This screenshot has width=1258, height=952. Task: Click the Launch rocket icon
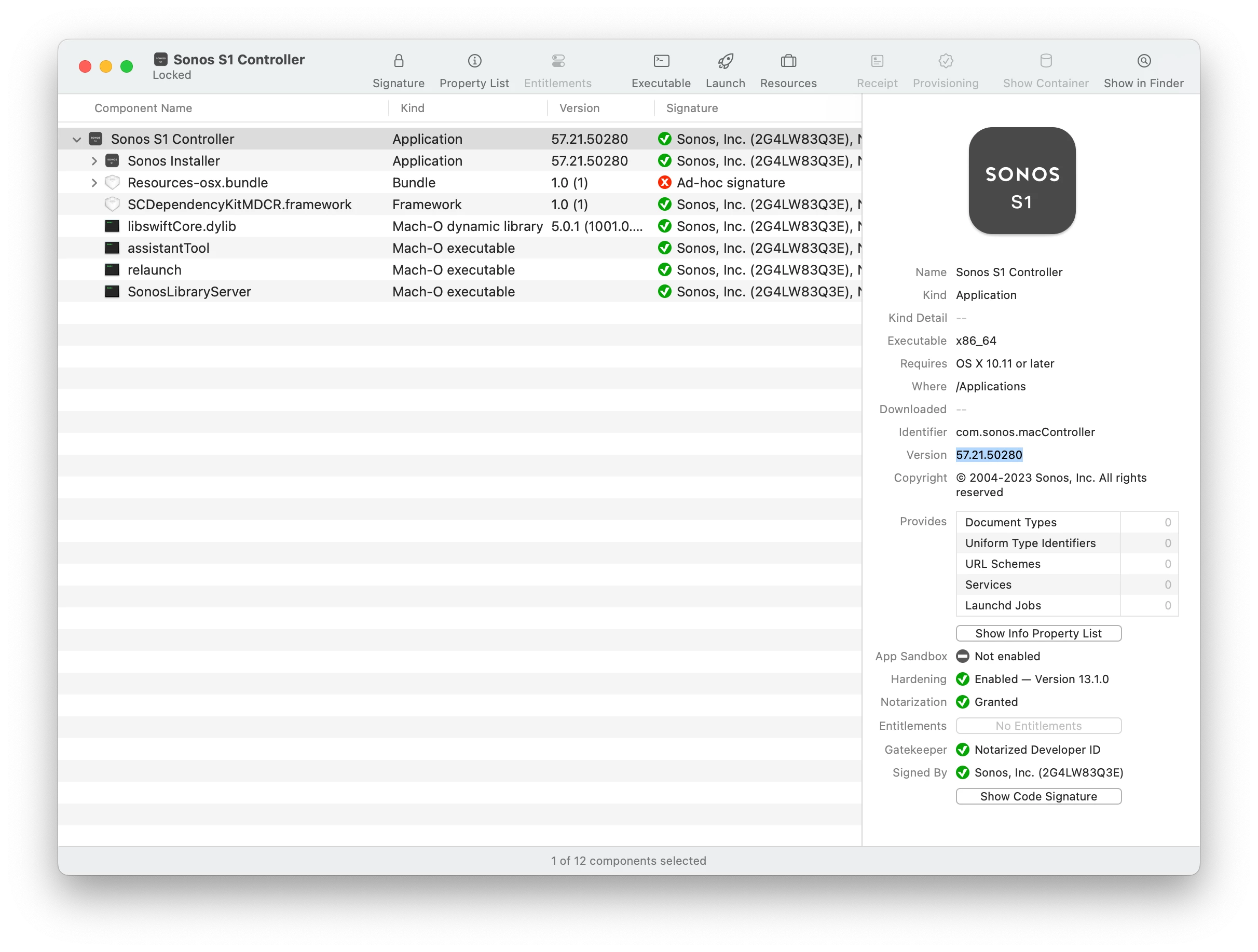point(725,60)
